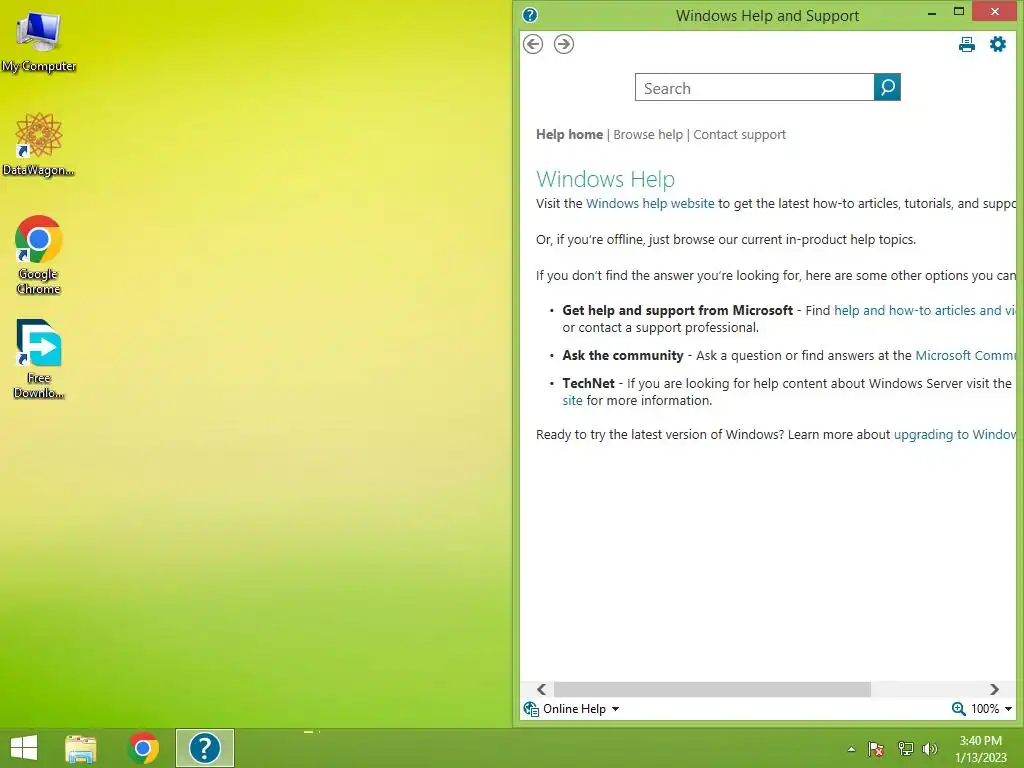Open File Explorer from the taskbar

pyautogui.click(x=81, y=748)
